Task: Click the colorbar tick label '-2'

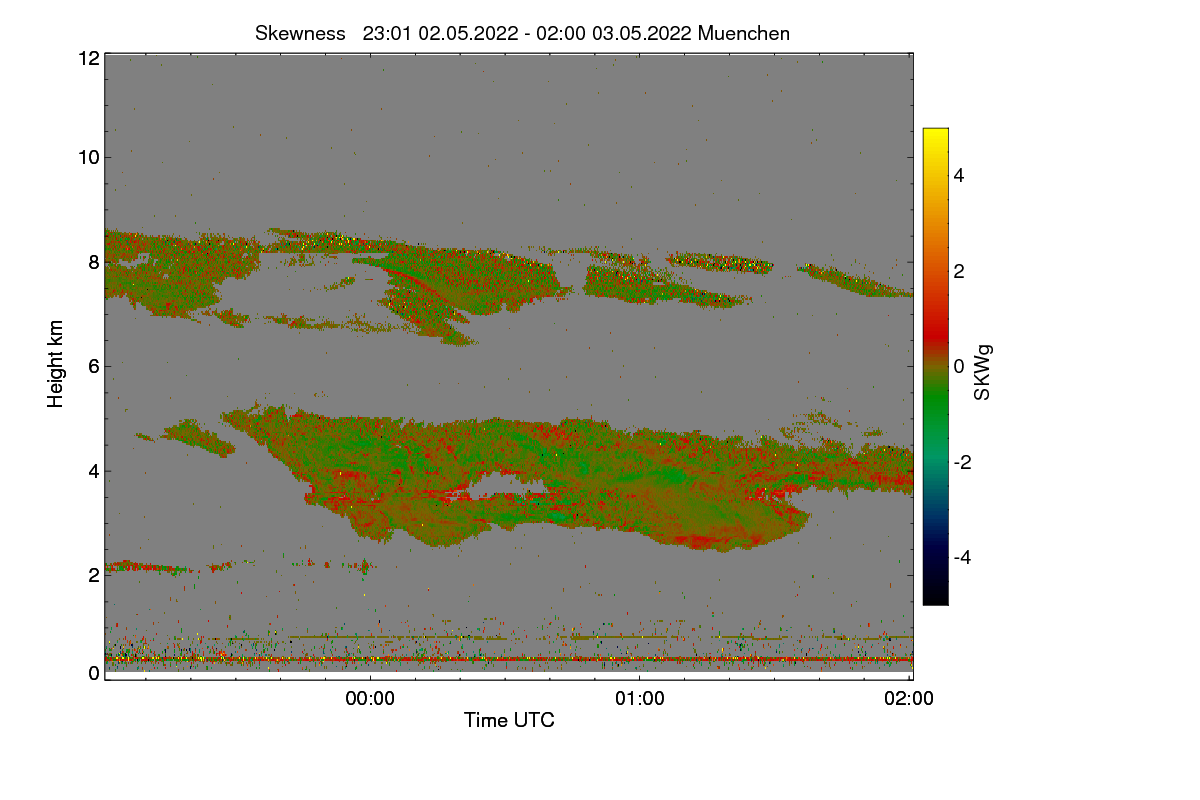Action: point(964,462)
